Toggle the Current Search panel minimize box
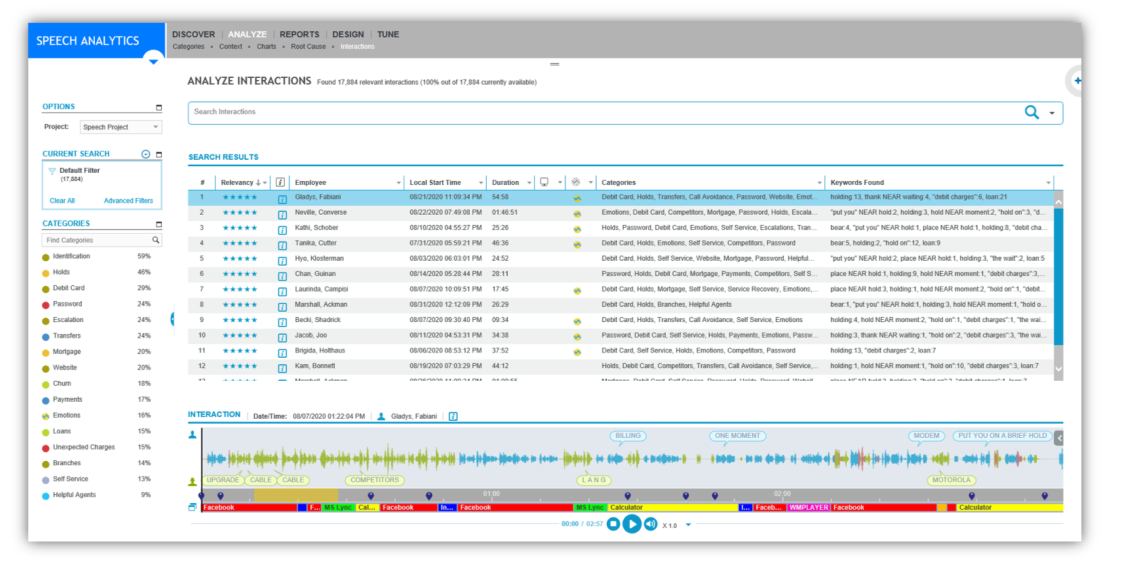The height and width of the screenshot is (562, 1140). [158, 154]
